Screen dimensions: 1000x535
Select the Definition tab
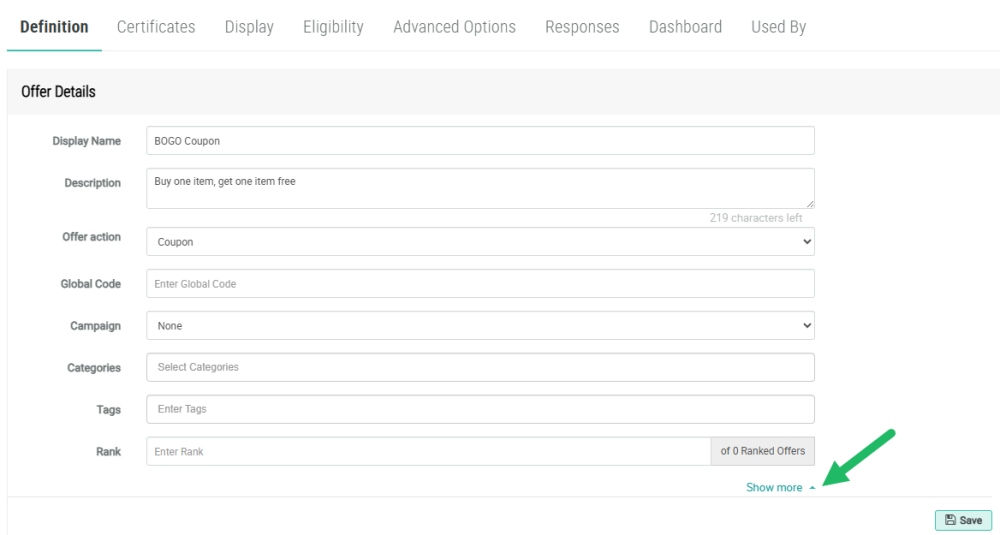[x=54, y=27]
